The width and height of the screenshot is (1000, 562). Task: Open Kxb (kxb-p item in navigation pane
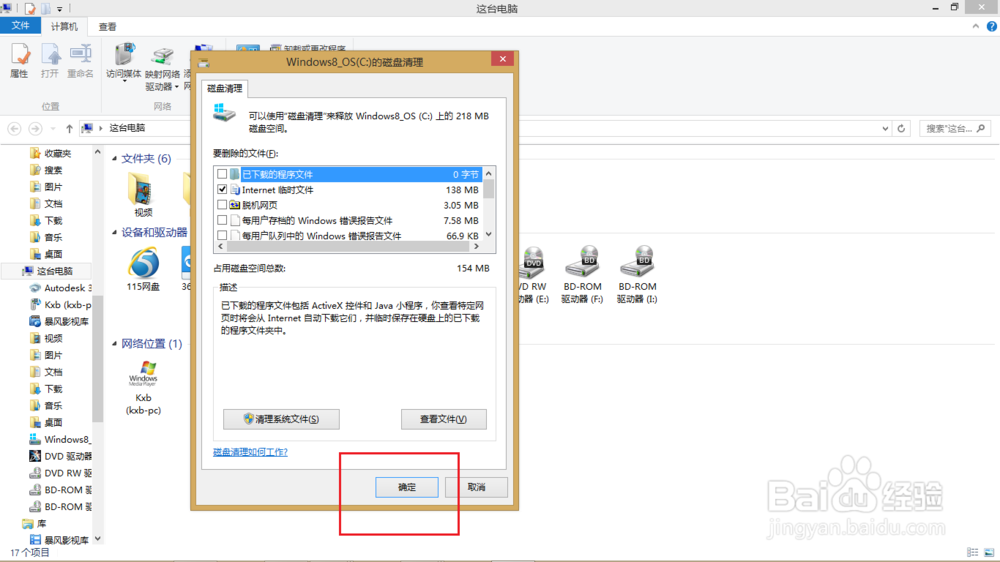[x=61, y=305]
